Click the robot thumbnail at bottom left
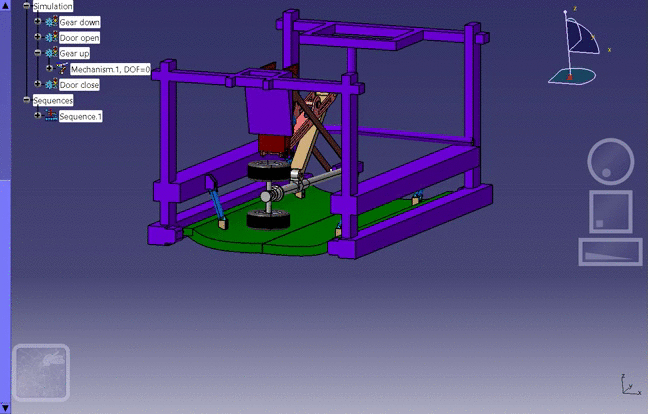The height and width of the screenshot is (414, 648). click(x=41, y=373)
